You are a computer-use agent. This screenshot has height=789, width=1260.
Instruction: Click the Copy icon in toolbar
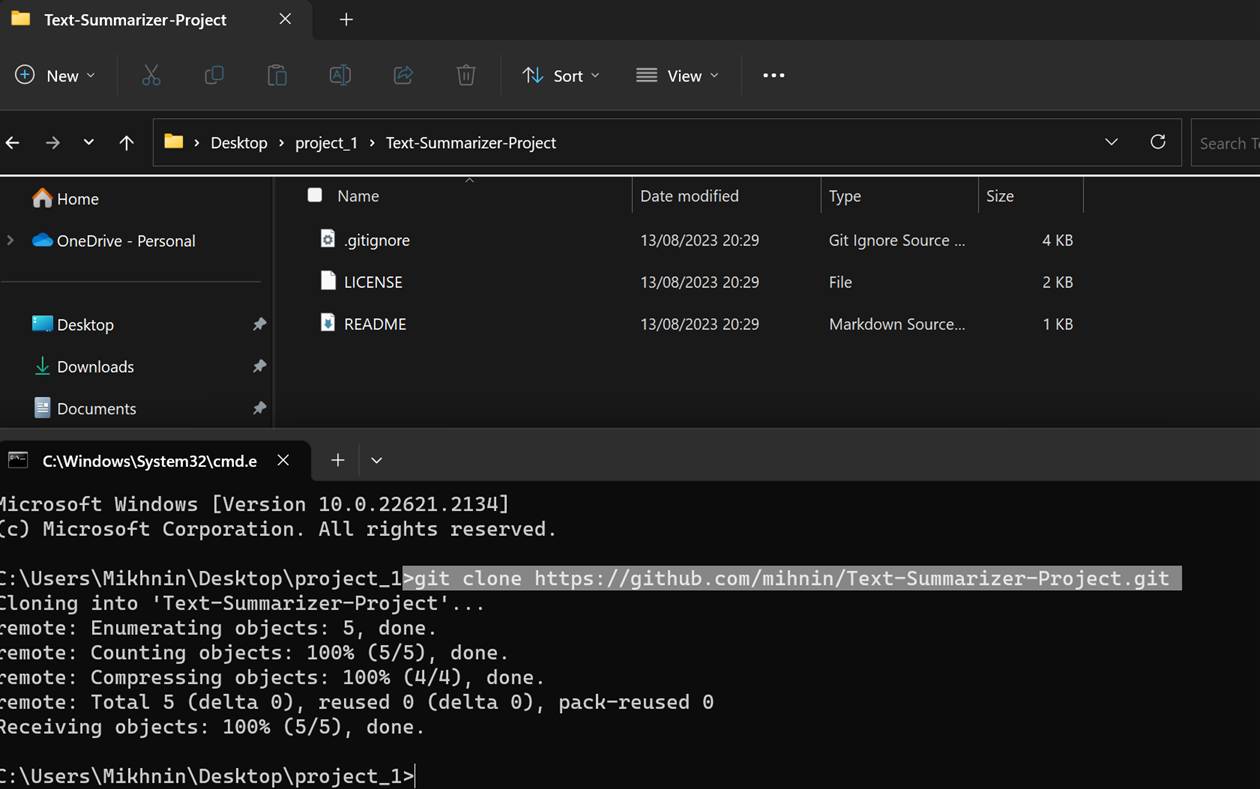click(x=214, y=76)
